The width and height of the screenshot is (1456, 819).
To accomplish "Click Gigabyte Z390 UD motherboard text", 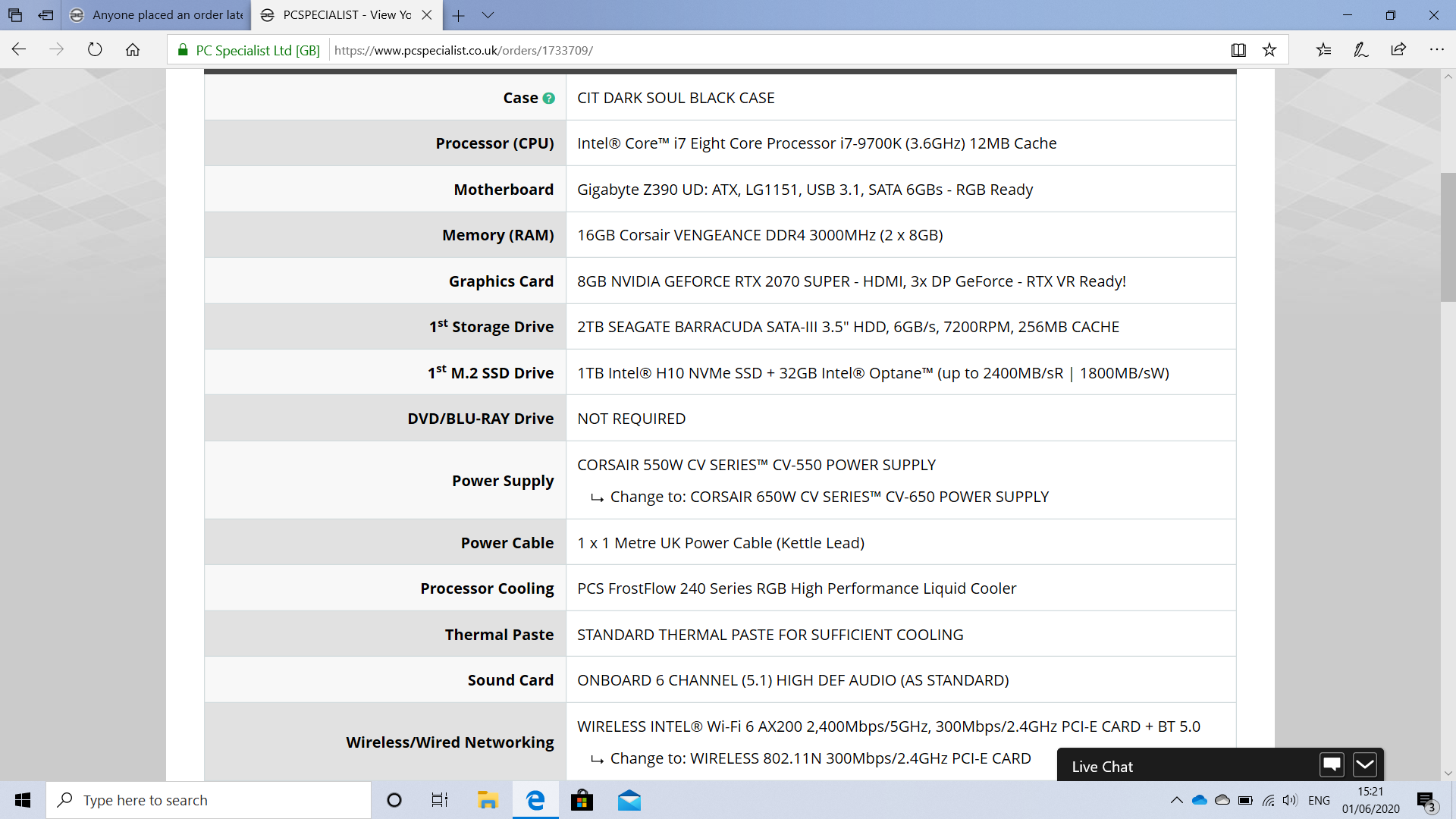I will pyautogui.click(x=805, y=190).
